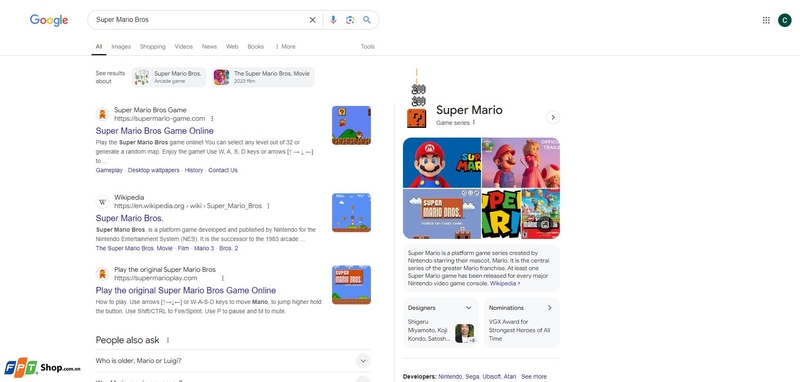The width and height of the screenshot is (800, 382).
Task: Click The Super Mario Bros. Movie chip icon
Action: tap(221, 77)
